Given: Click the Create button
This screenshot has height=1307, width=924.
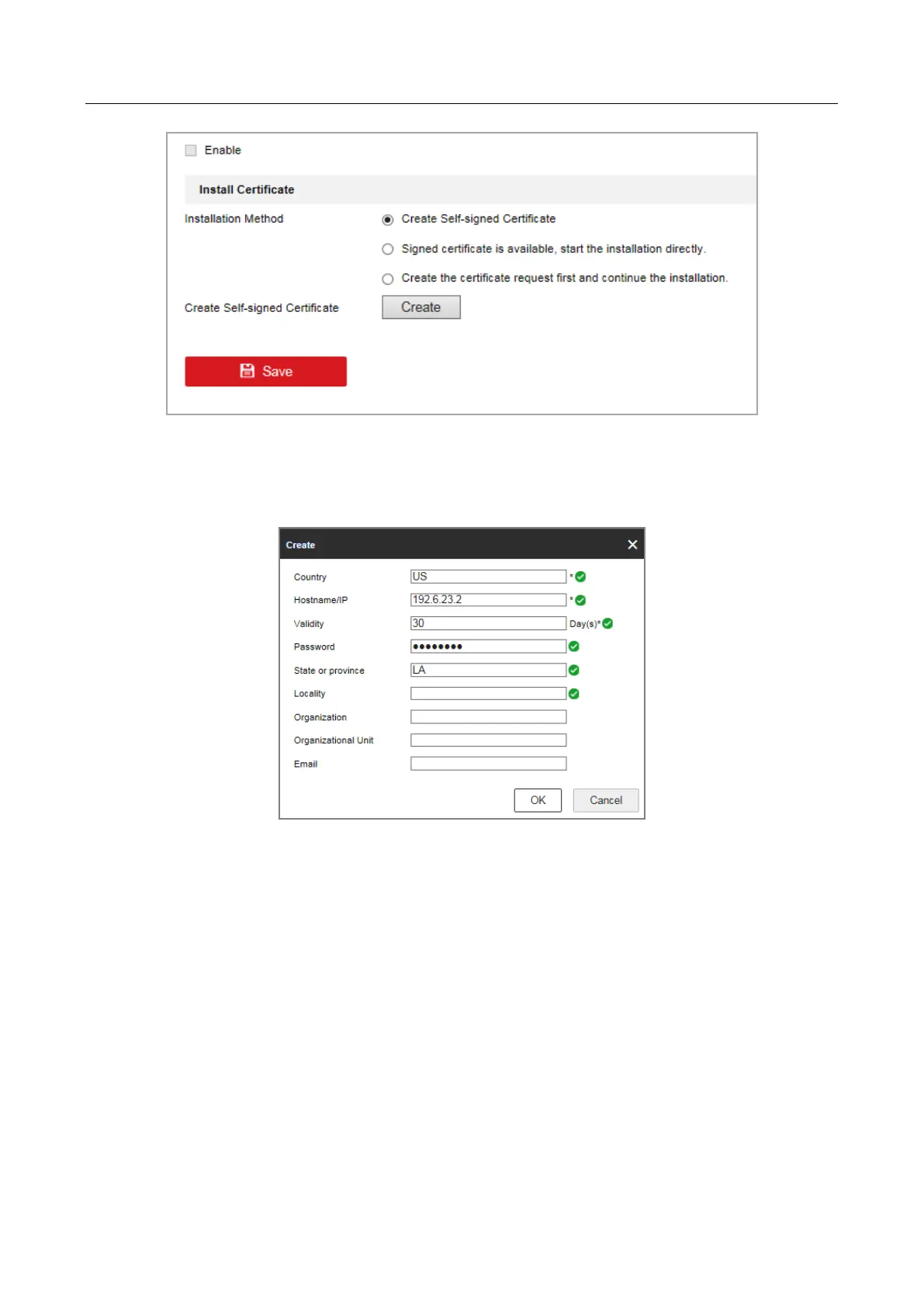Looking at the screenshot, I should (421, 307).
